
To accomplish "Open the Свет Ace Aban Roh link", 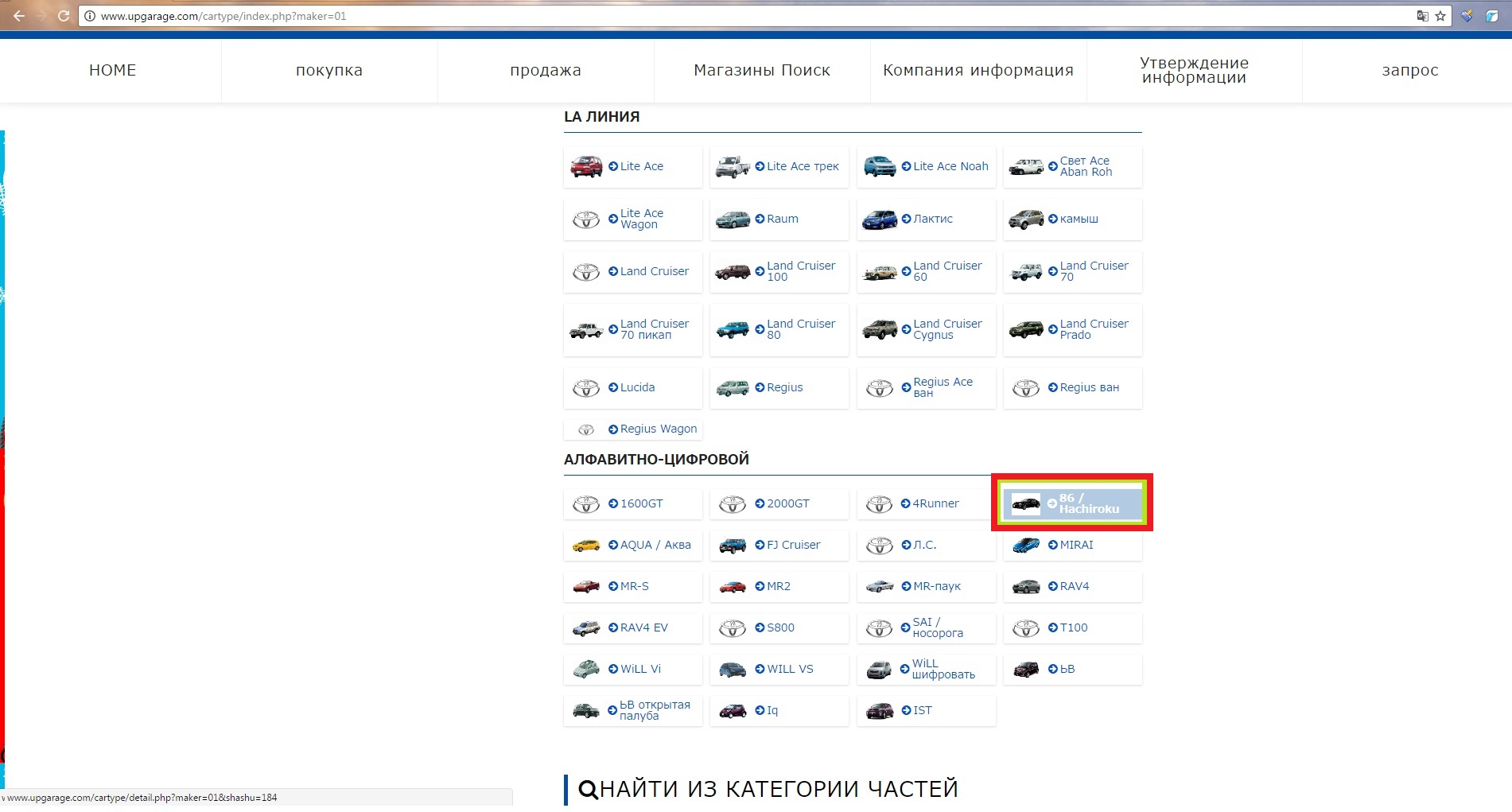I will [x=1086, y=166].
